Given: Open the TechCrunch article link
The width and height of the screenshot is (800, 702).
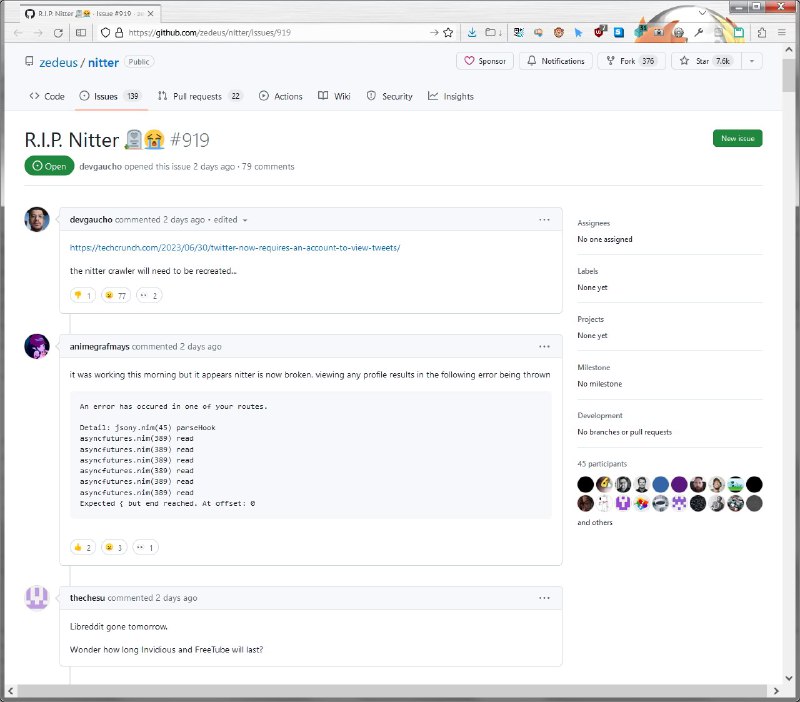Looking at the screenshot, I should tap(235, 248).
